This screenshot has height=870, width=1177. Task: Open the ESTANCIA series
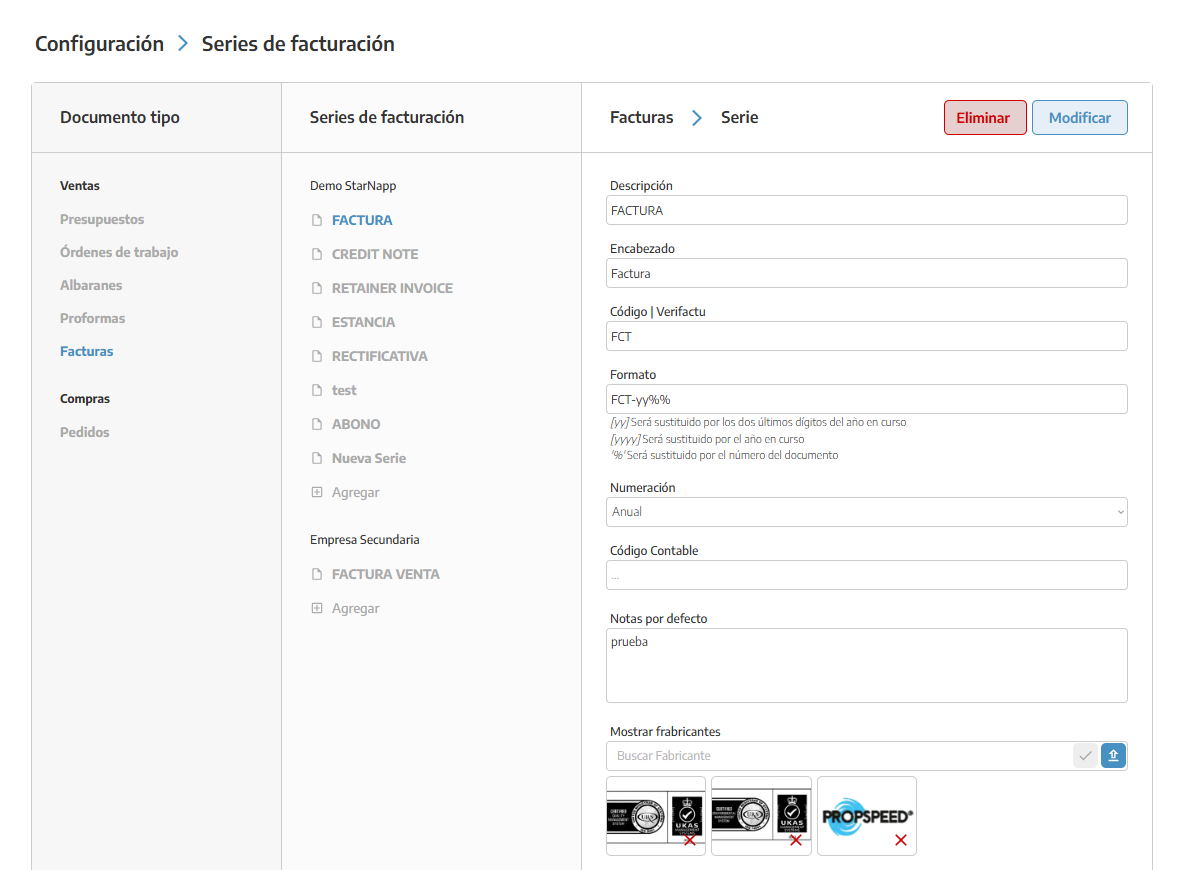point(363,322)
